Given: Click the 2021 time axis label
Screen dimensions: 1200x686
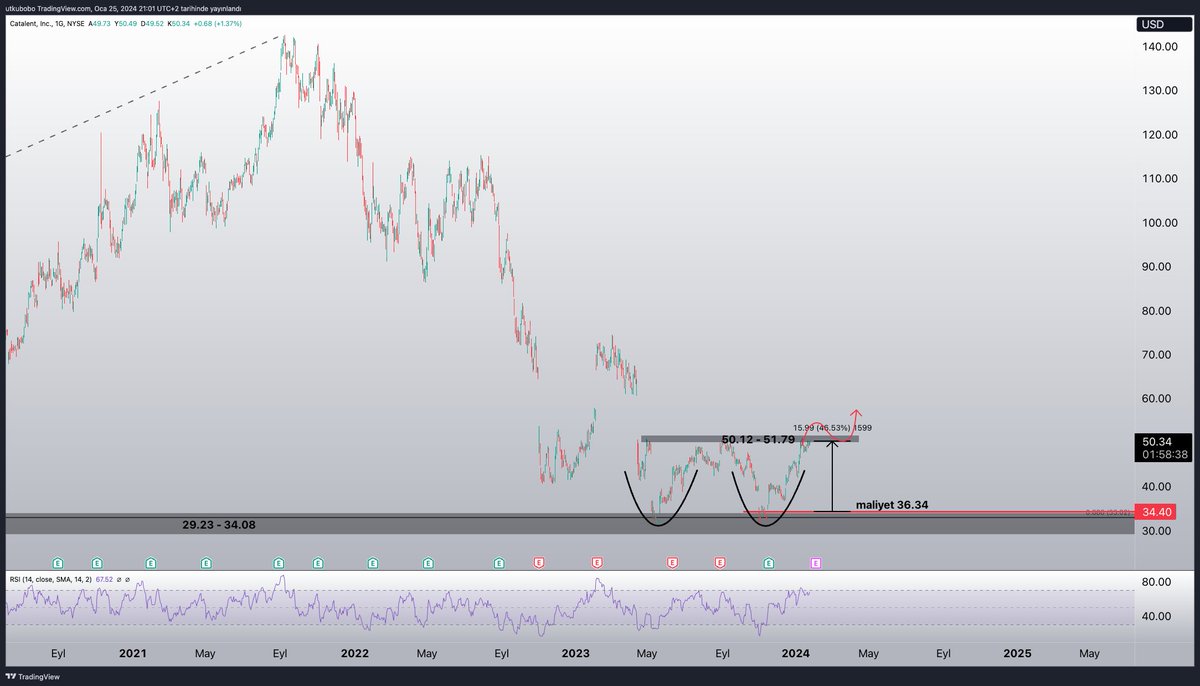Looking at the screenshot, I should coord(132,653).
